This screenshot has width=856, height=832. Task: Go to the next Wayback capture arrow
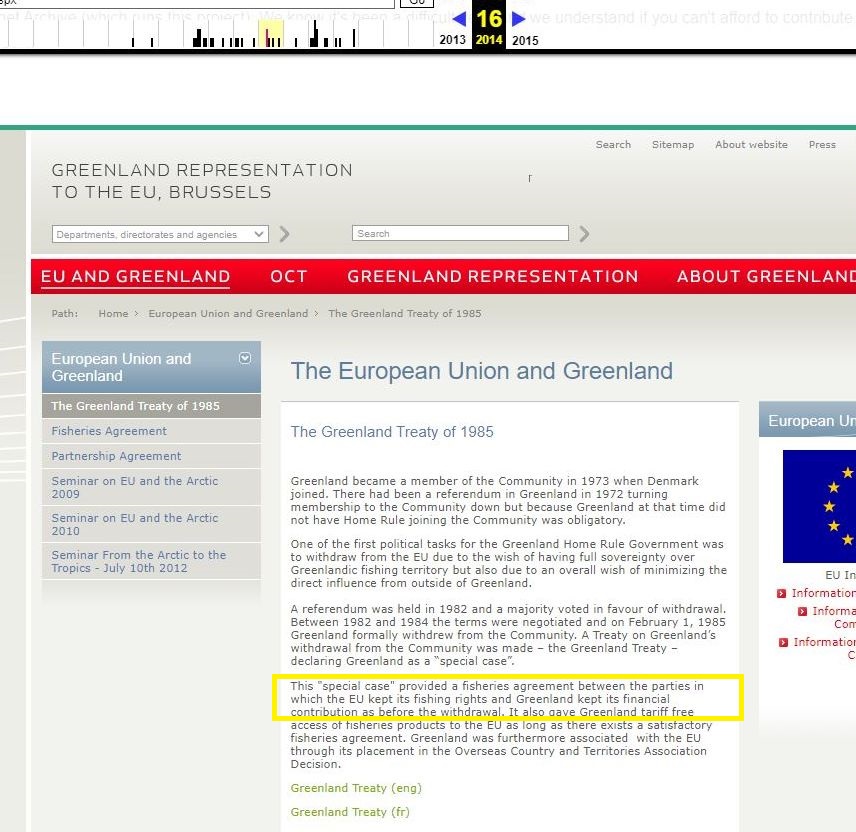518,19
